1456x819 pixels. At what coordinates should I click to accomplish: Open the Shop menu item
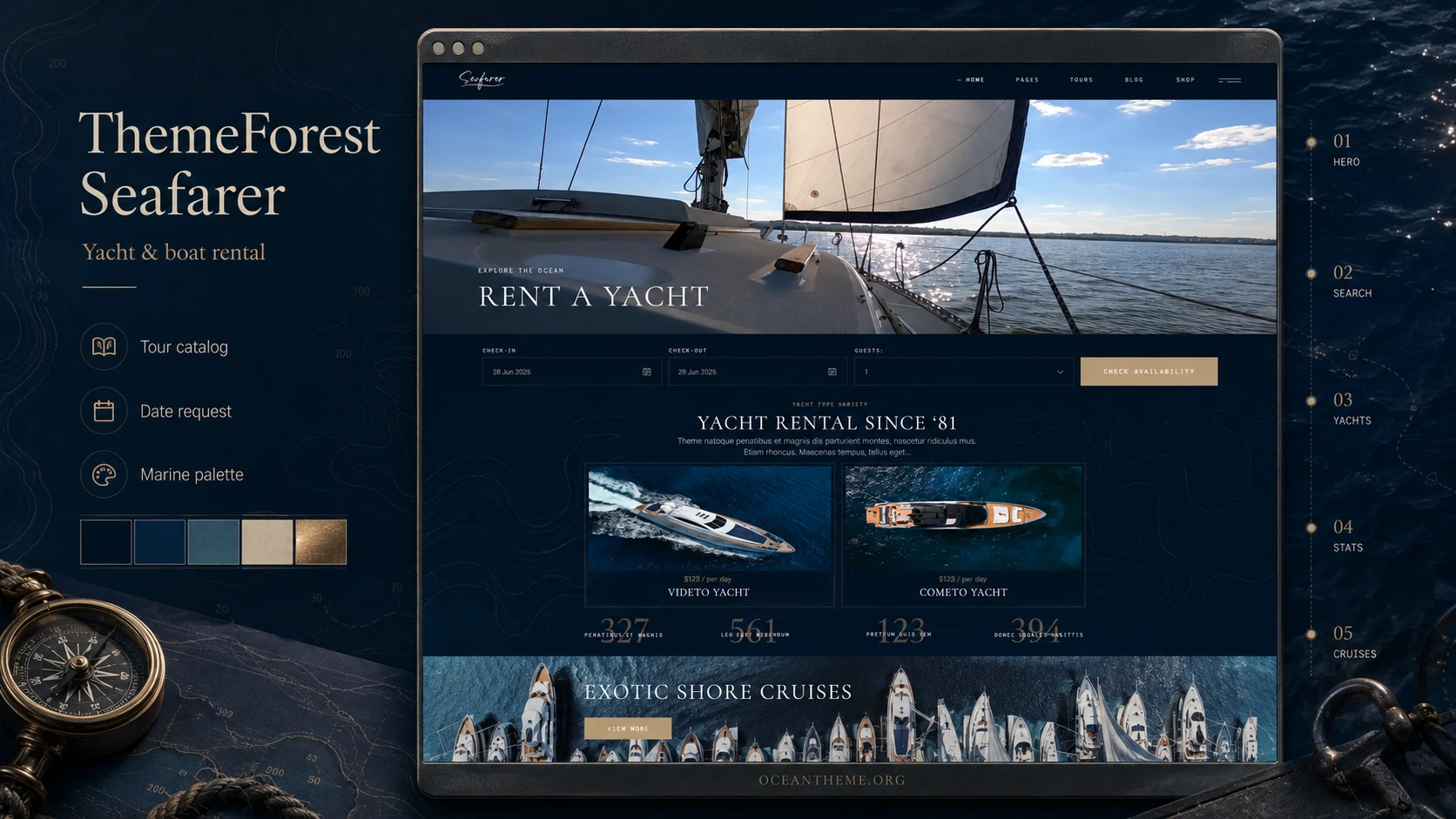[1185, 80]
